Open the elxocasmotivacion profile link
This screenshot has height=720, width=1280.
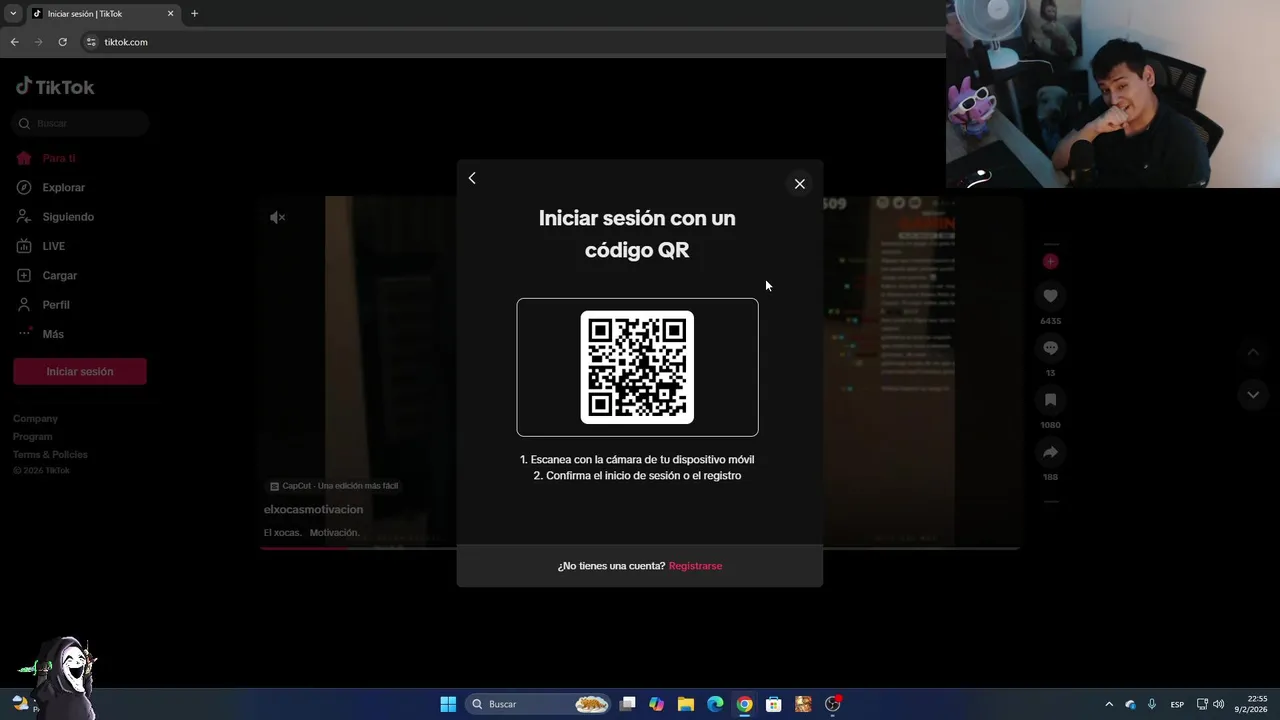click(313, 509)
